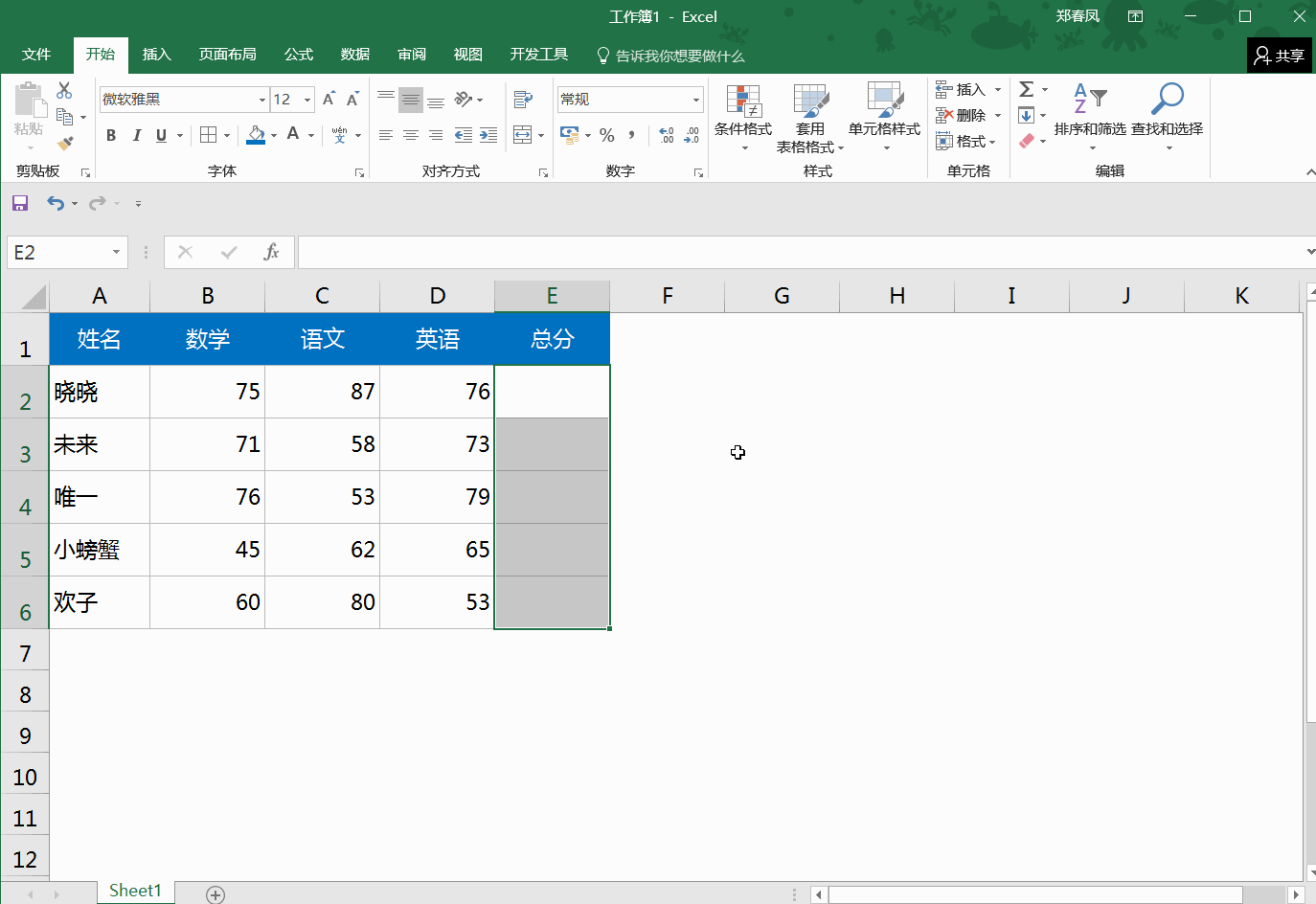Open the number format dropdown 常规
The width and height of the screenshot is (1316, 904).
696,100
